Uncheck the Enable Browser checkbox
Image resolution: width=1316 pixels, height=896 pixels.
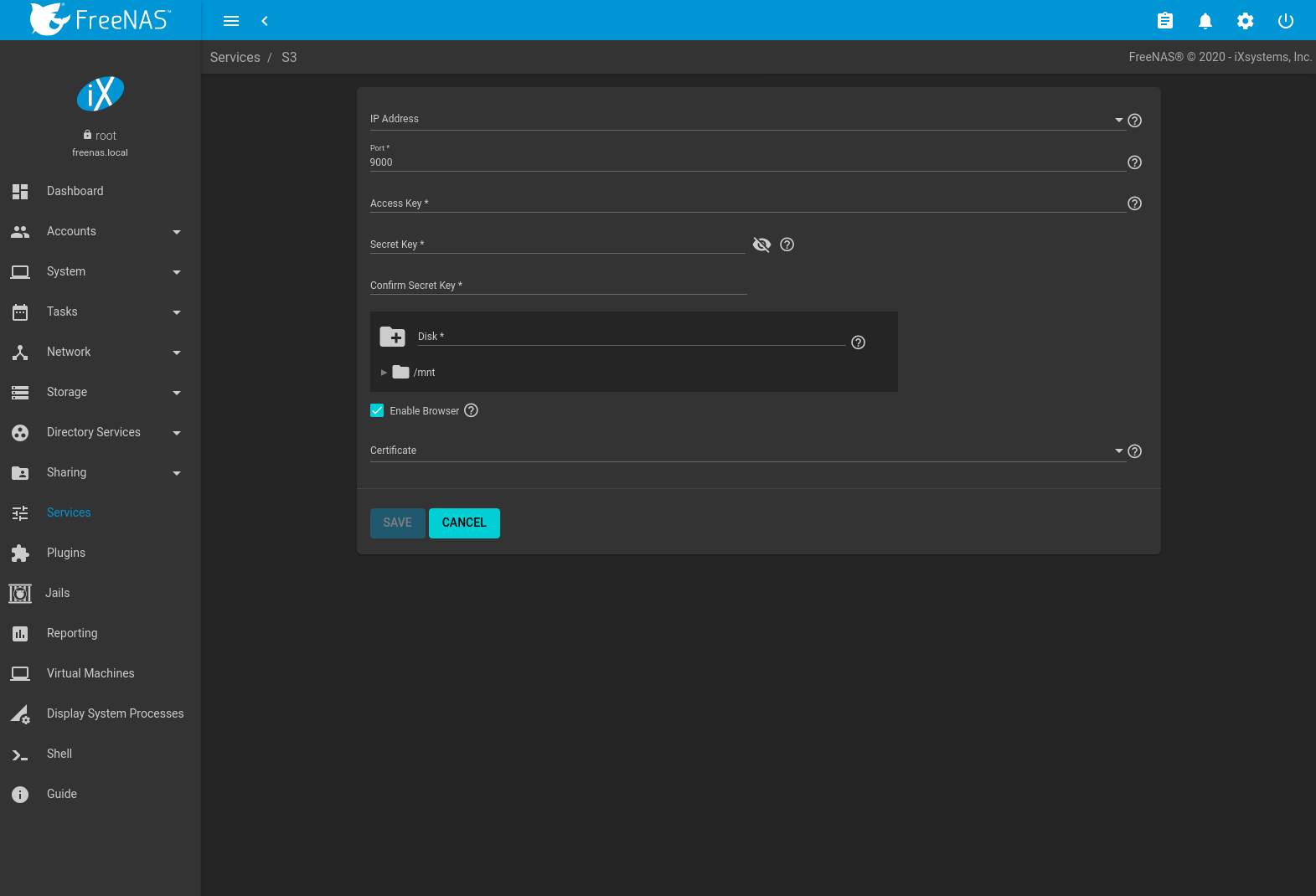point(377,410)
